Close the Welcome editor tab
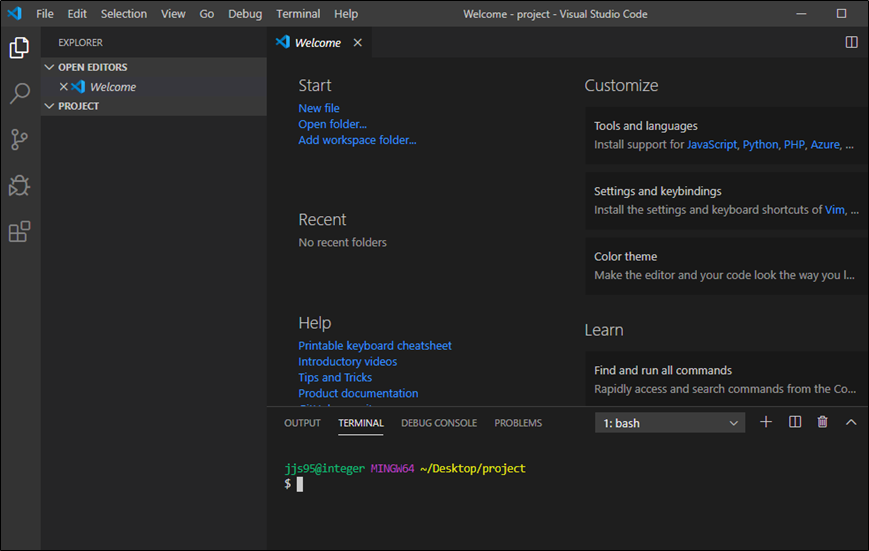 (x=357, y=43)
